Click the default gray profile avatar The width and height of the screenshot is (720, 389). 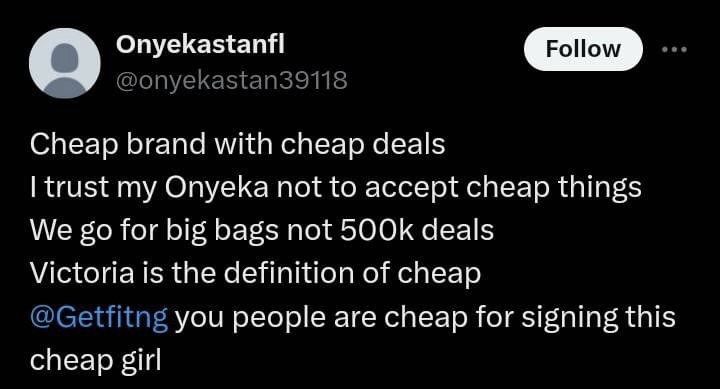tap(65, 63)
